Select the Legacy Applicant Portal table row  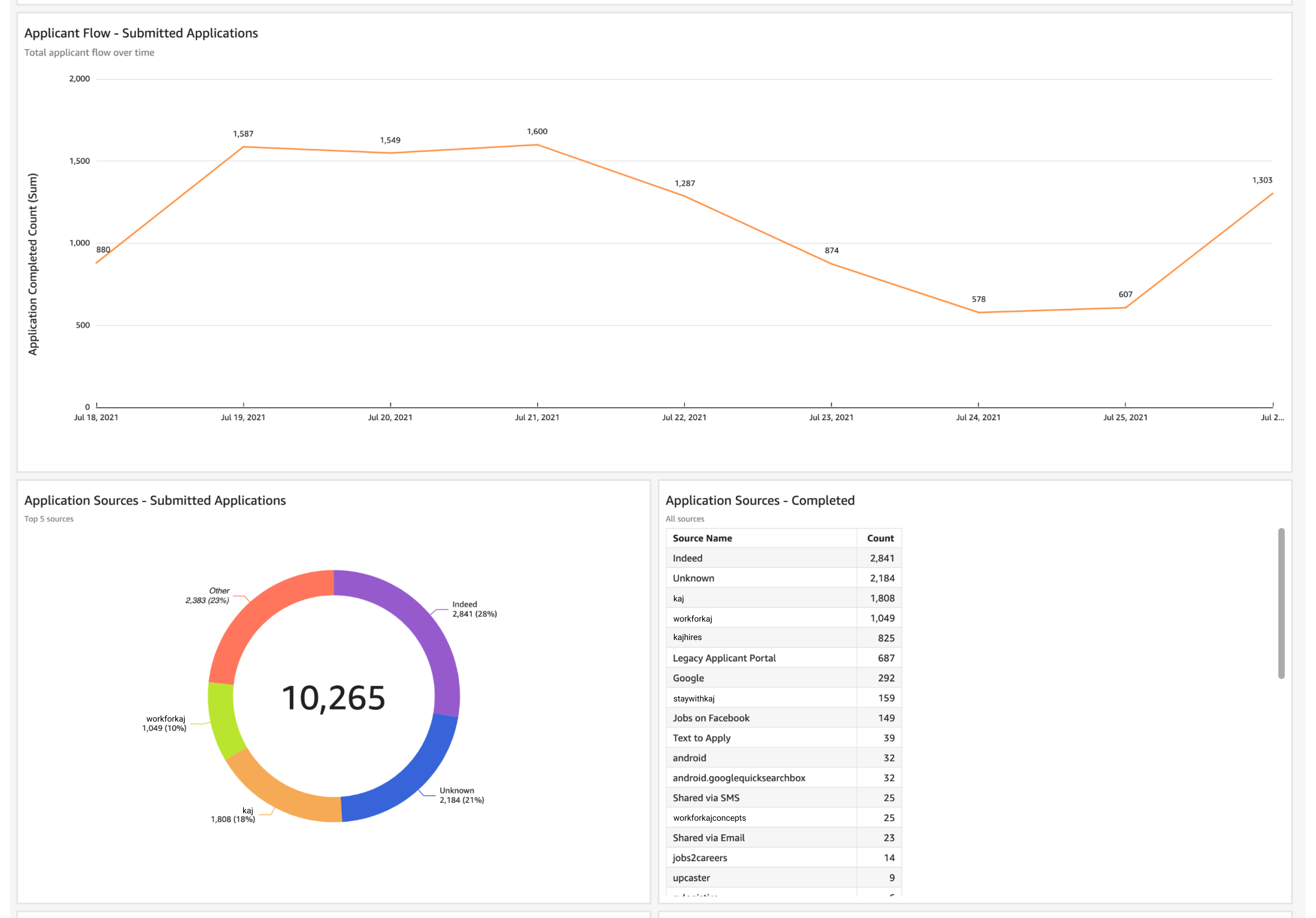(x=724, y=658)
